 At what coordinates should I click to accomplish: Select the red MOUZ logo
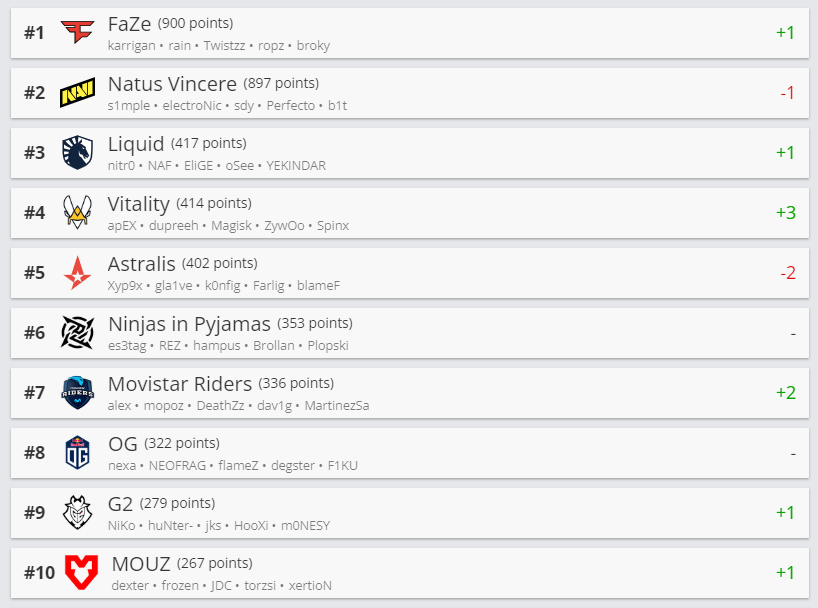tap(80, 572)
